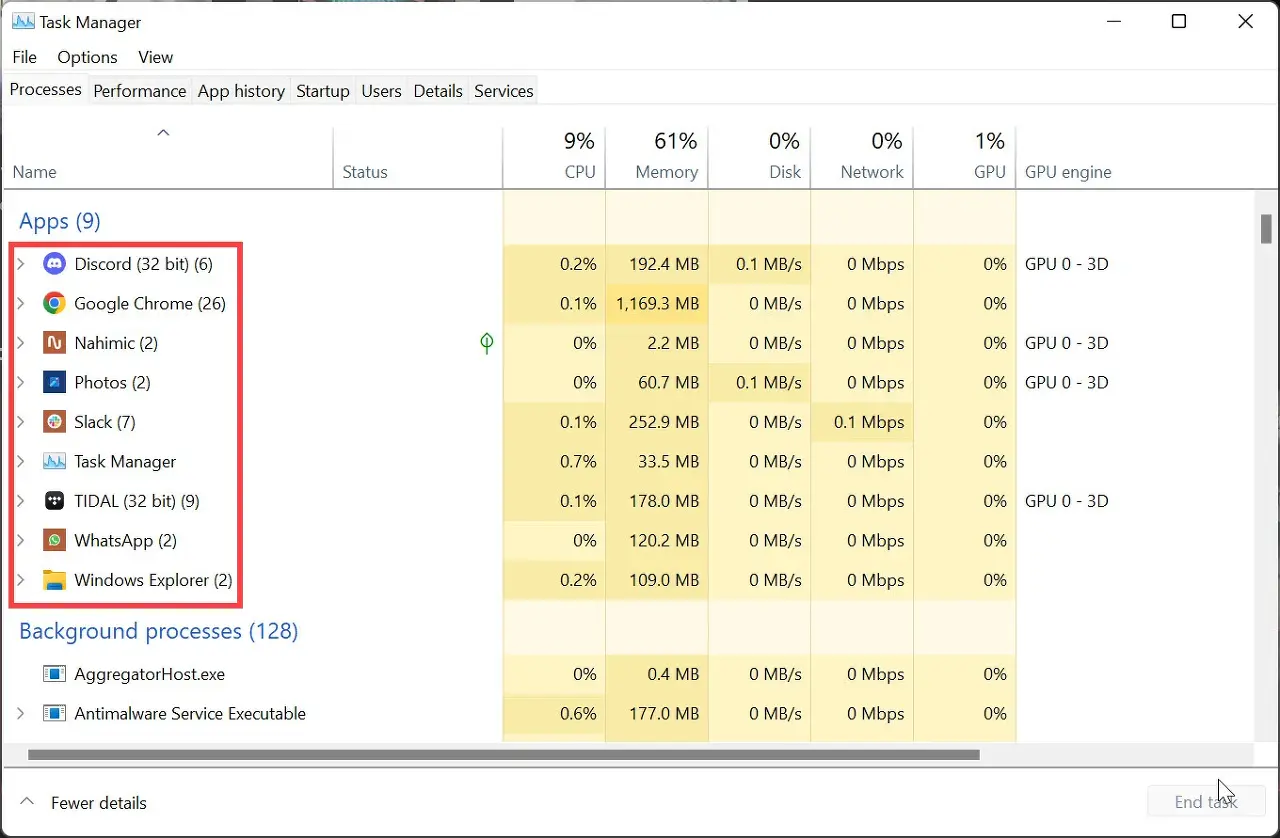The image size is (1280, 838).
Task: Click Photos' 60.7 MB memory value
Action: [x=669, y=382]
